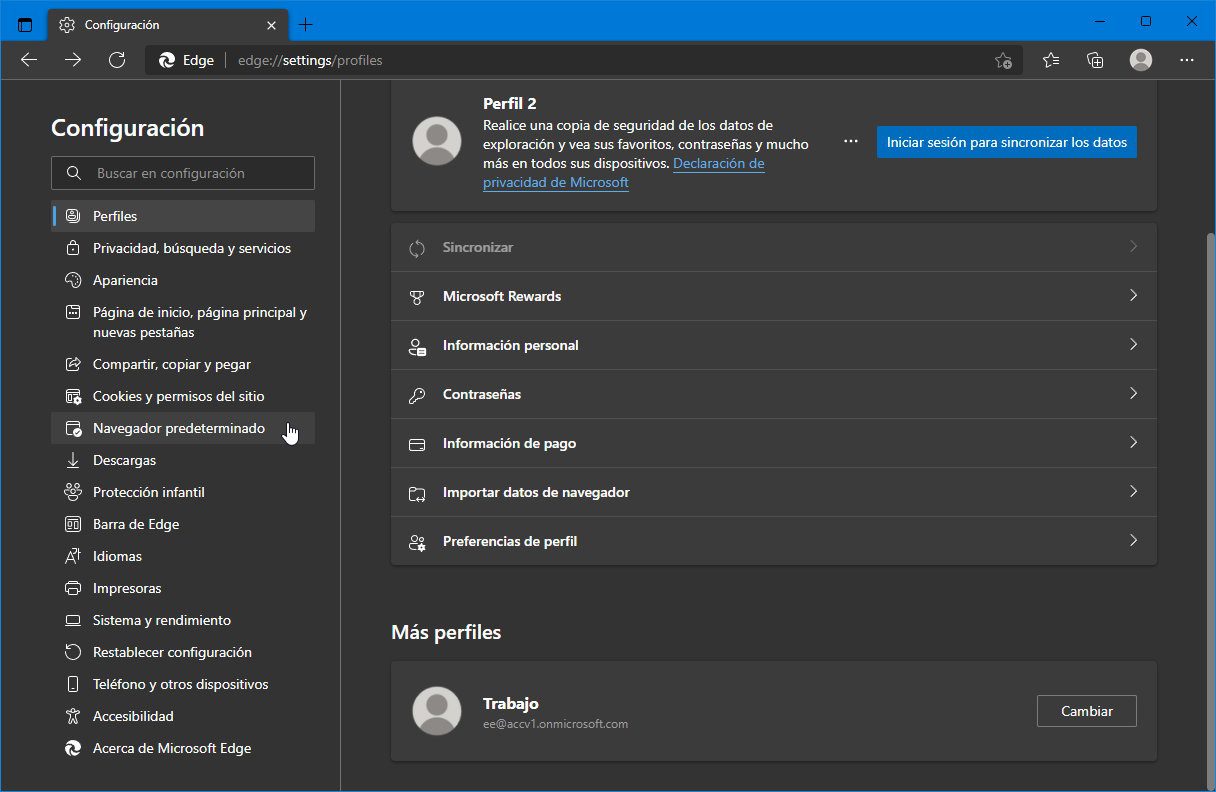The image size is (1216, 792).
Task: Go back with the back arrow
Action: tap(29, 60)
